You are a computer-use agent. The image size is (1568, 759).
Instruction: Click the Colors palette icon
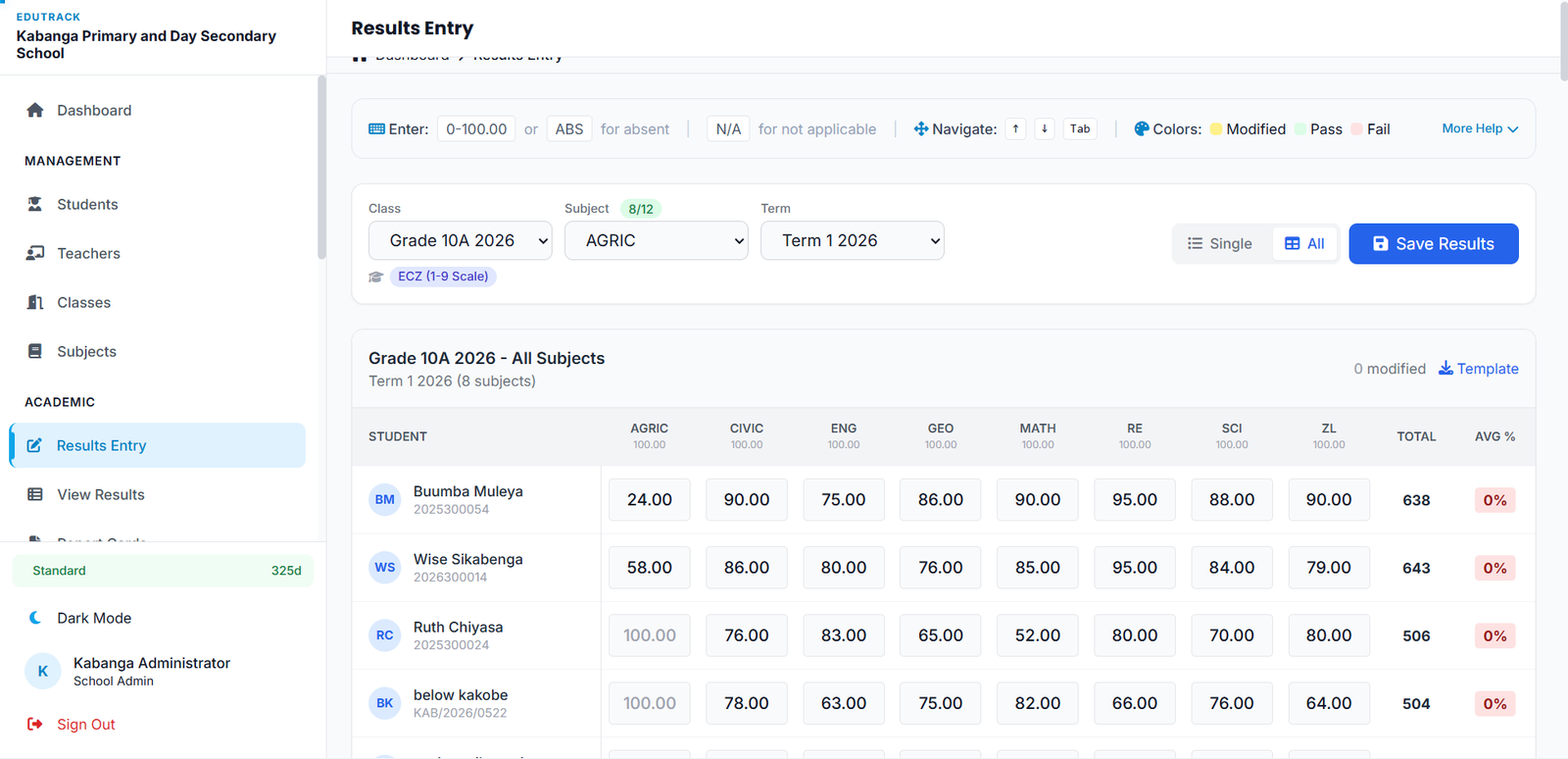click(1141, 128)
